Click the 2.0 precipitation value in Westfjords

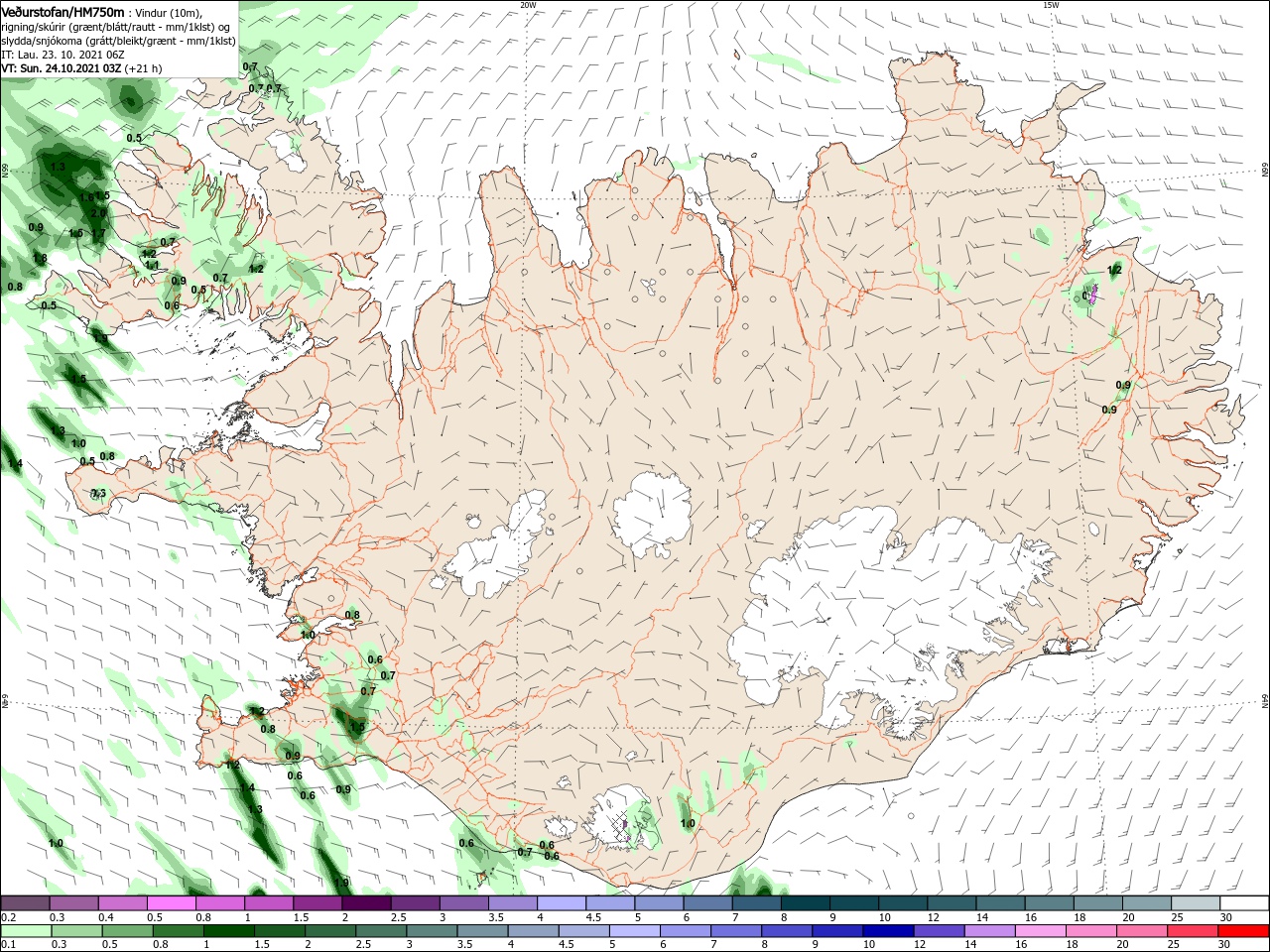click(97, 213)
